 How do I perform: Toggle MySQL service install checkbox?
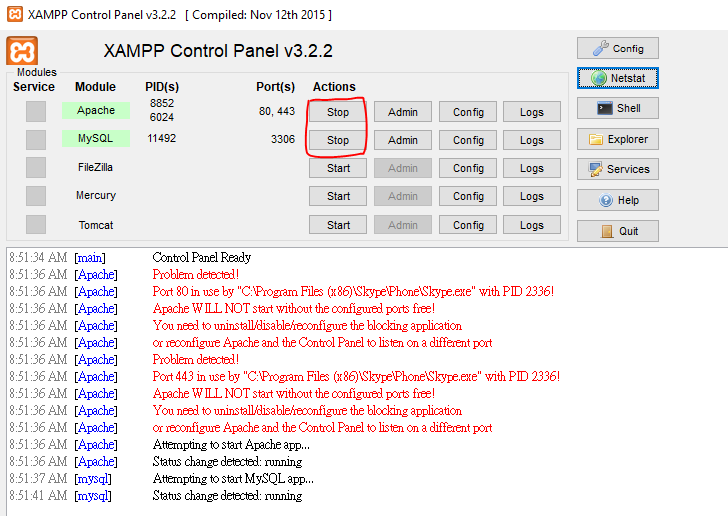36,140
